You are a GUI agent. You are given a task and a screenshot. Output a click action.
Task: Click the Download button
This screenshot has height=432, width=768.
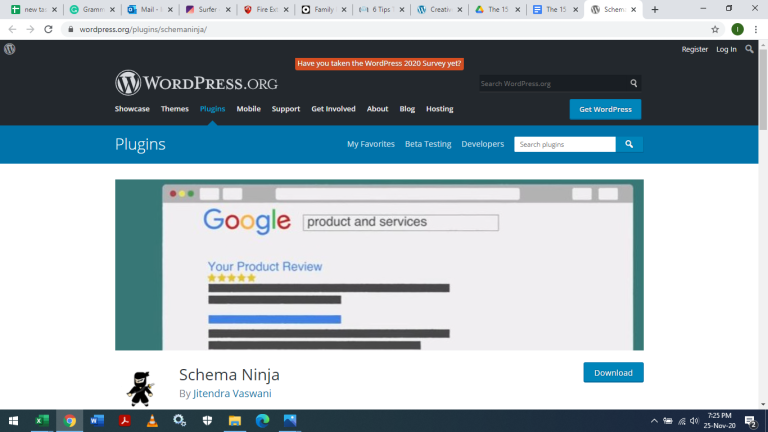(613, 373)
